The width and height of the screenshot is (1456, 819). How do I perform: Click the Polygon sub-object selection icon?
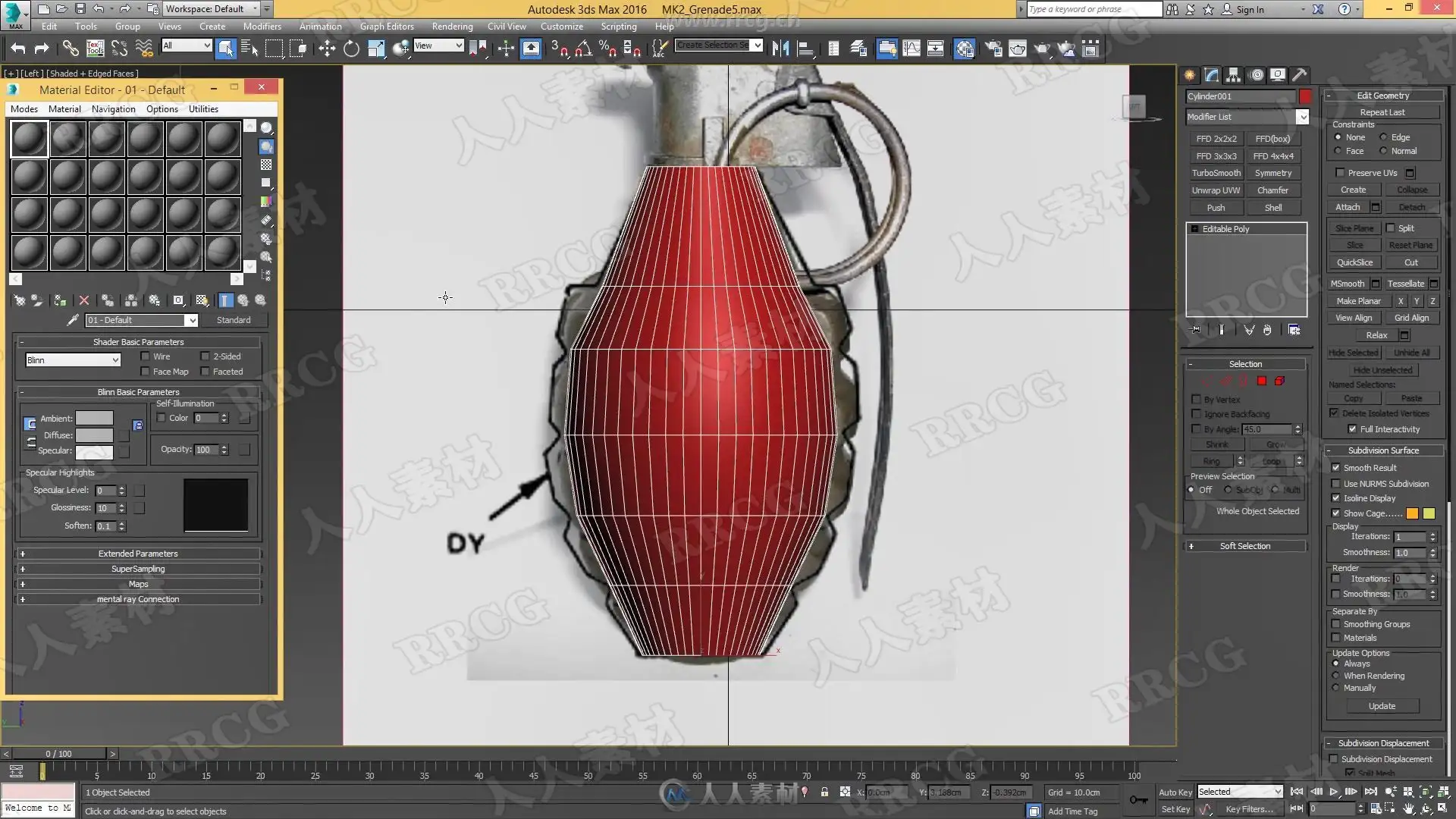(1262, 381)
